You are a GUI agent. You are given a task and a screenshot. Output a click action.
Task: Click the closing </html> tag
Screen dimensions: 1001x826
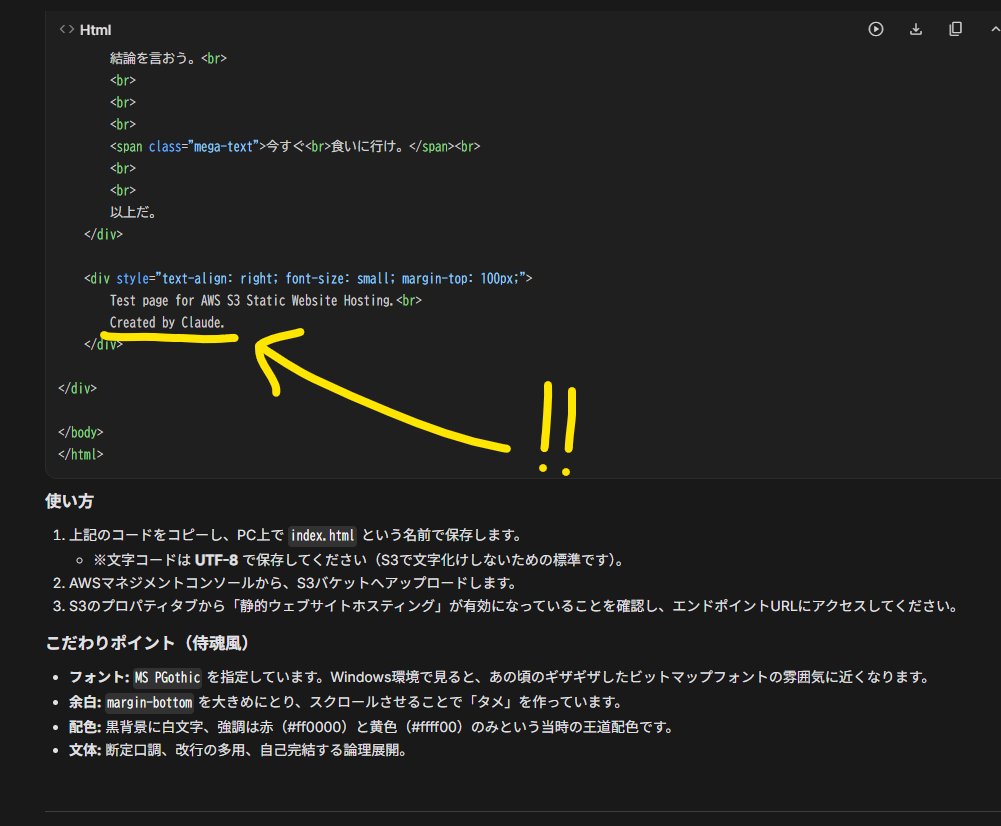coord(80,454)
